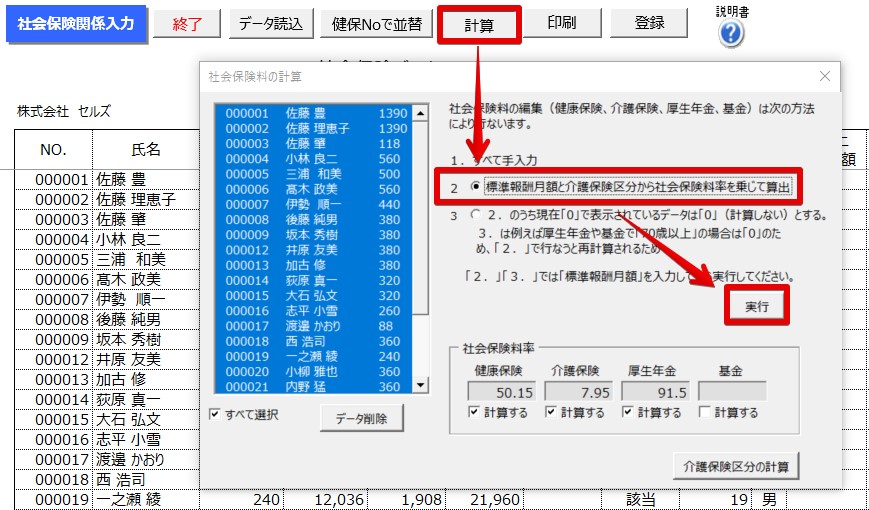Click the 計算 button in toolbar
Viewport: 869px width, 510px height.
coord(480,24)
